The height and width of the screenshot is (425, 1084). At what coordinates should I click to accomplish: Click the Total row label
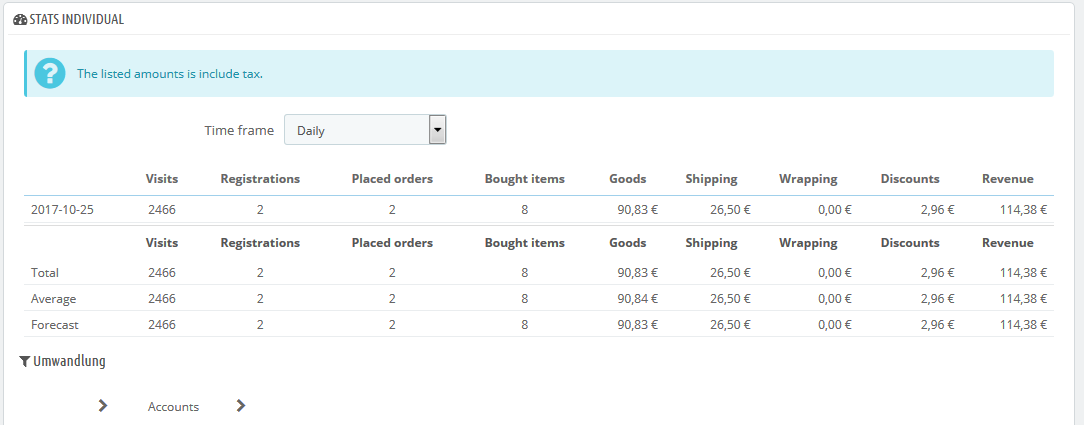coord(46,272)
